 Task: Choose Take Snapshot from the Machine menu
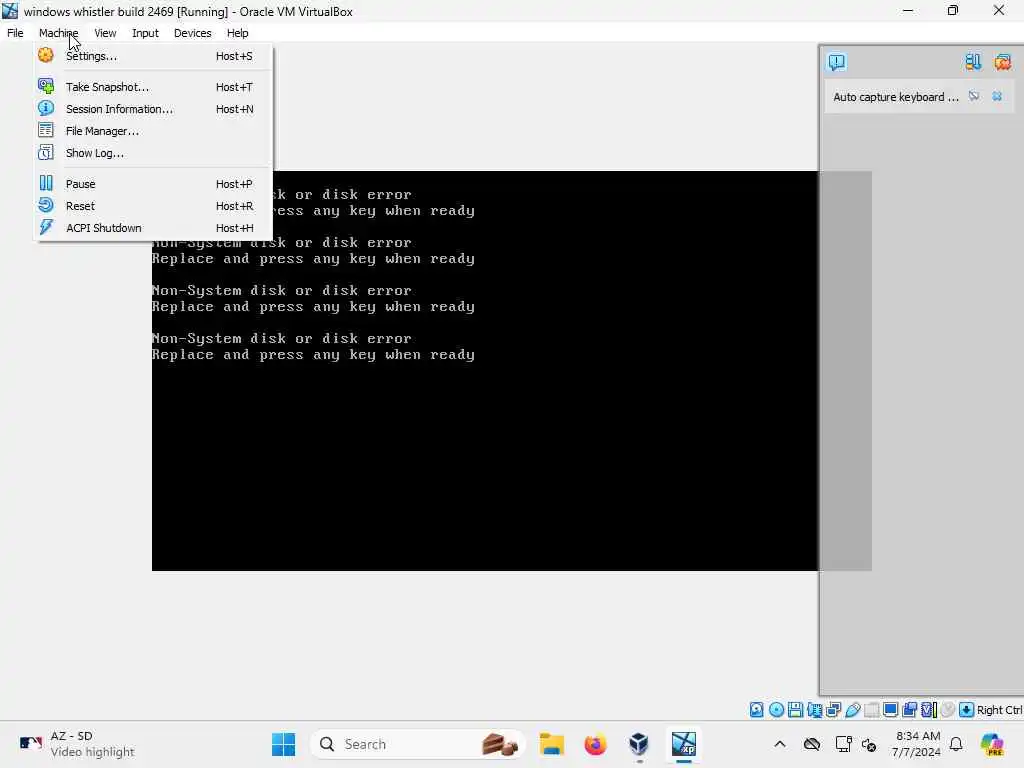point(154,87)
